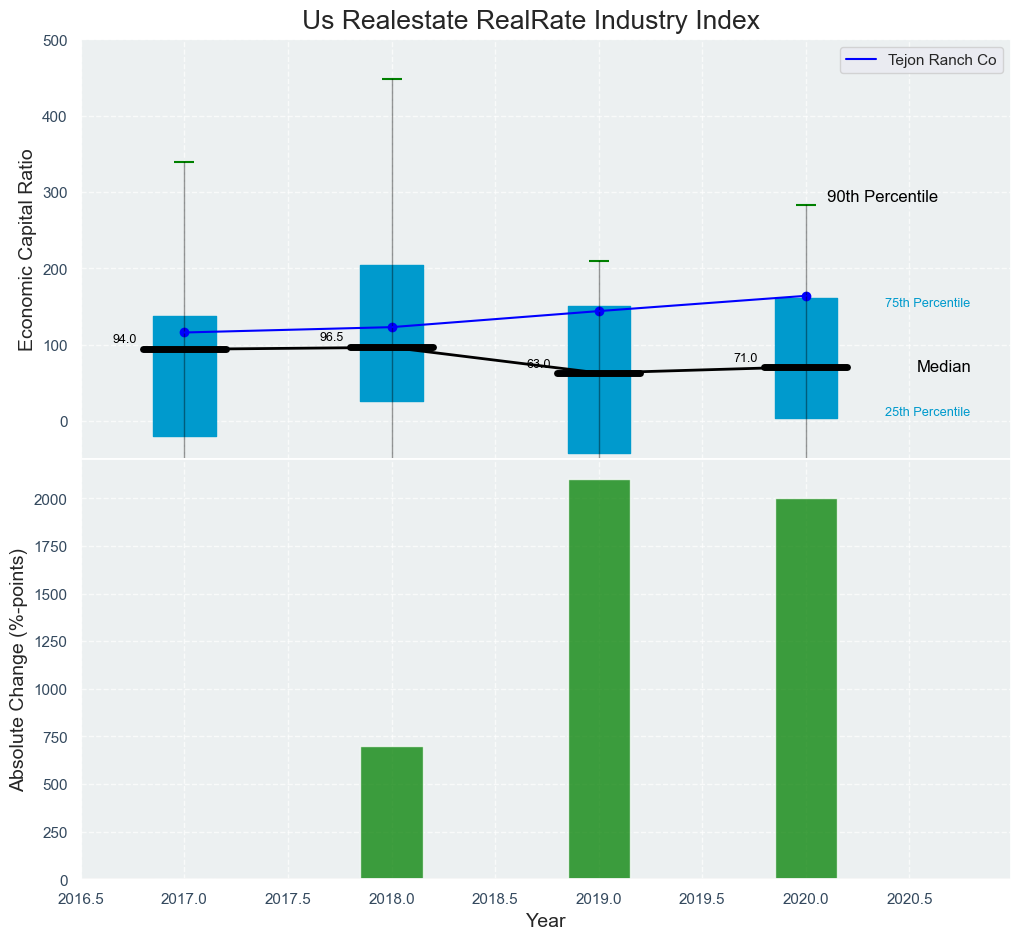Image resolution: width=1020 pixels, height=940 pixels.
Task: Select the 2017 Tejon Ranch data point
Action: [184, 332]
